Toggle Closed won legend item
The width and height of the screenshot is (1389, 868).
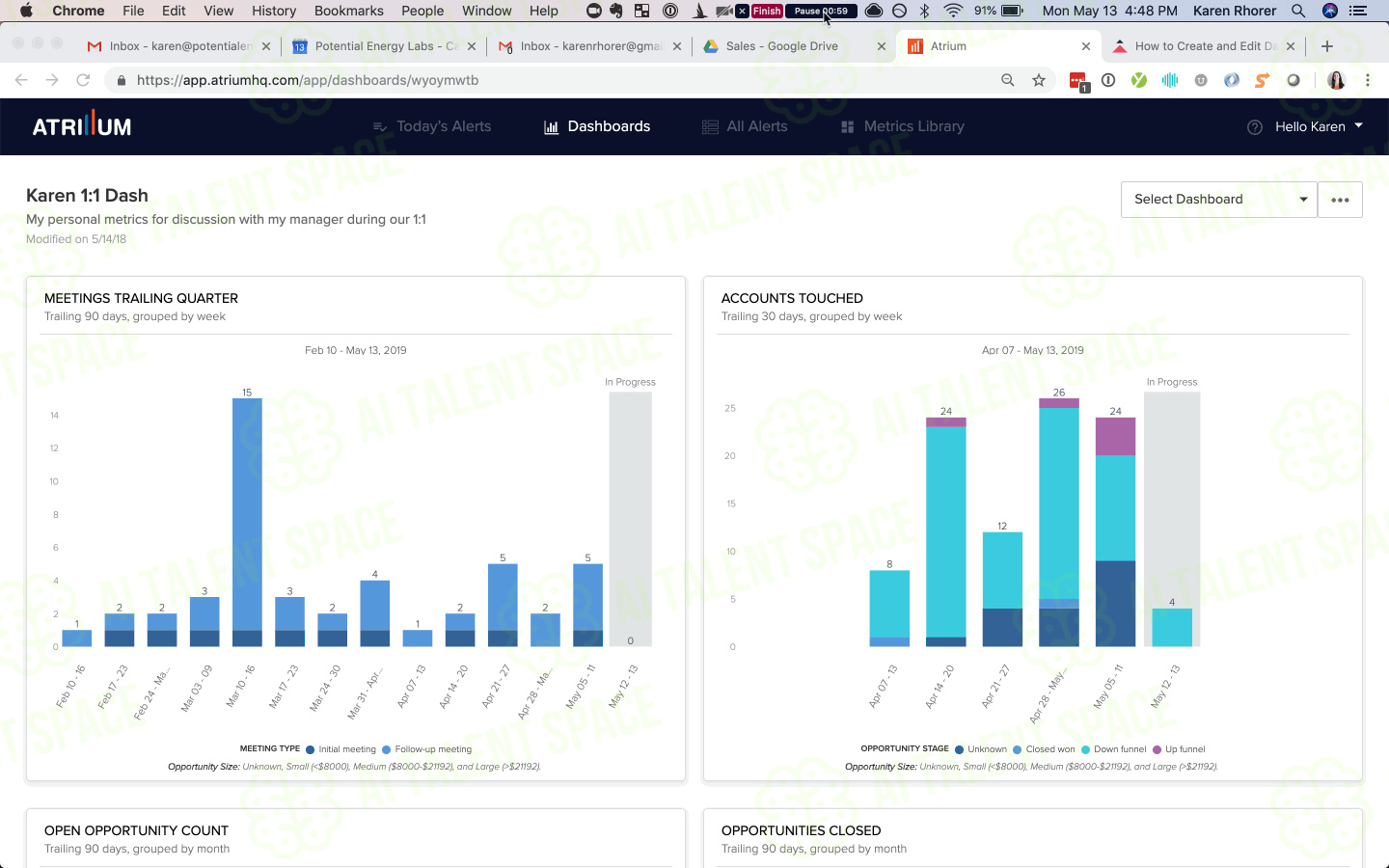click(1044, 749)
